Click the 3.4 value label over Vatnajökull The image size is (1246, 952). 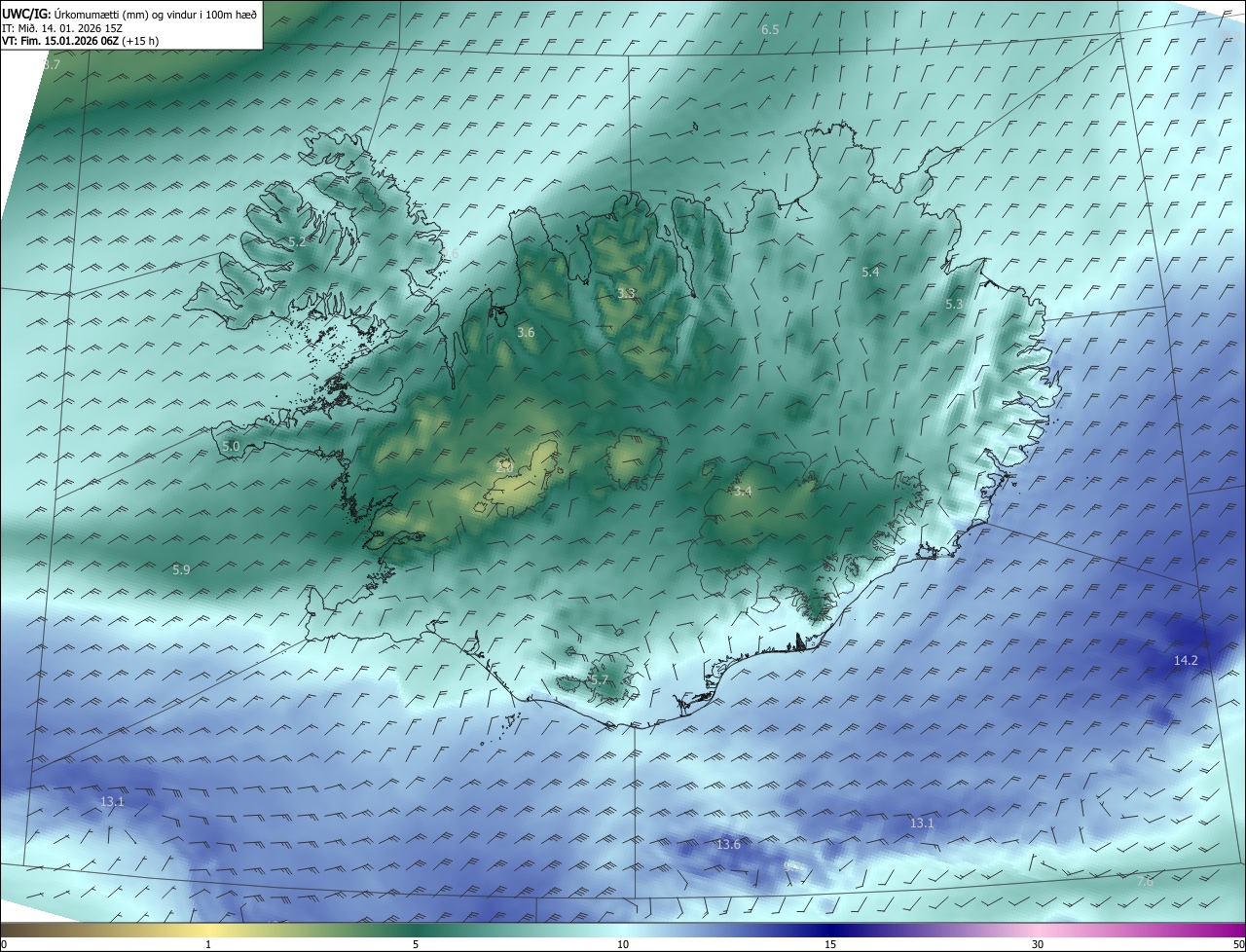[x=743, y=491]
